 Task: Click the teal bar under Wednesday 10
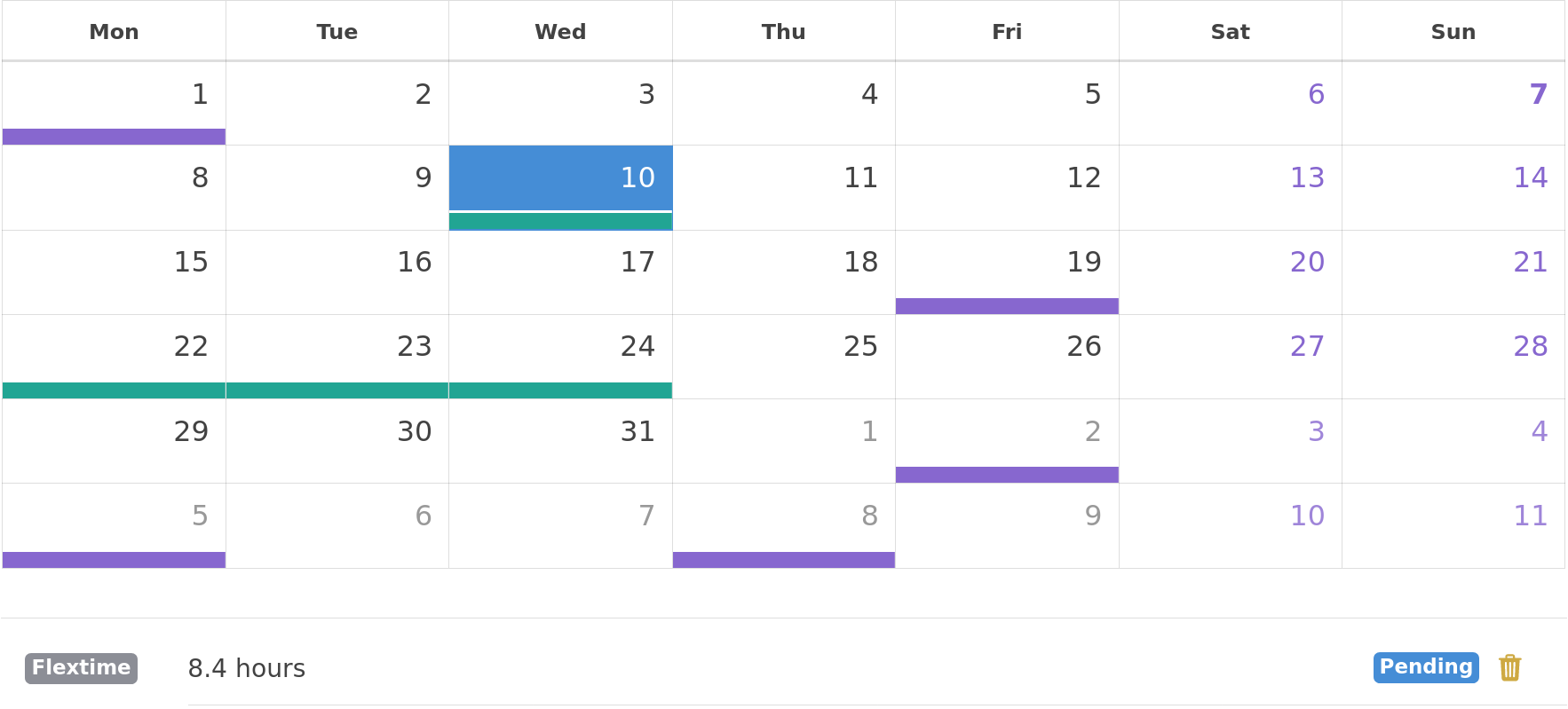click(x=560, y=222)
